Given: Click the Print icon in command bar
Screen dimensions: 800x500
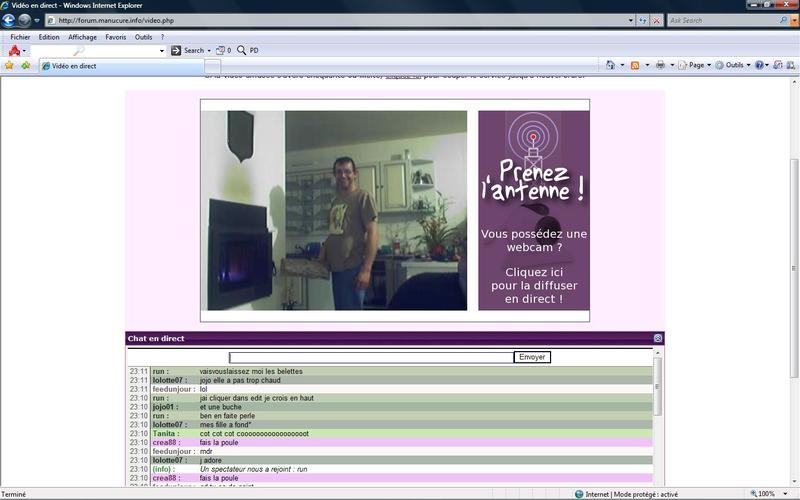Looking at the screenshot, I should (x=660, y=66).
